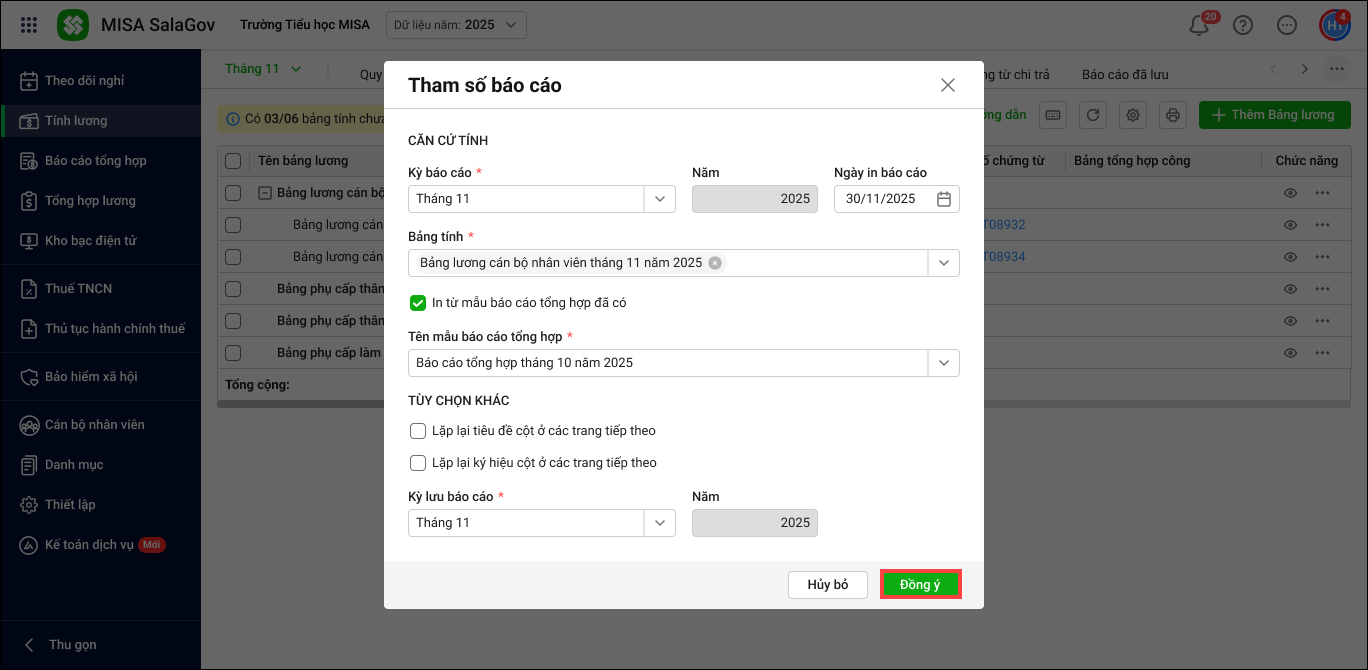The height and width of the screenshot is (670, 1368).
Task: Click the print icon in toolbar
Action: point(1174,115)
